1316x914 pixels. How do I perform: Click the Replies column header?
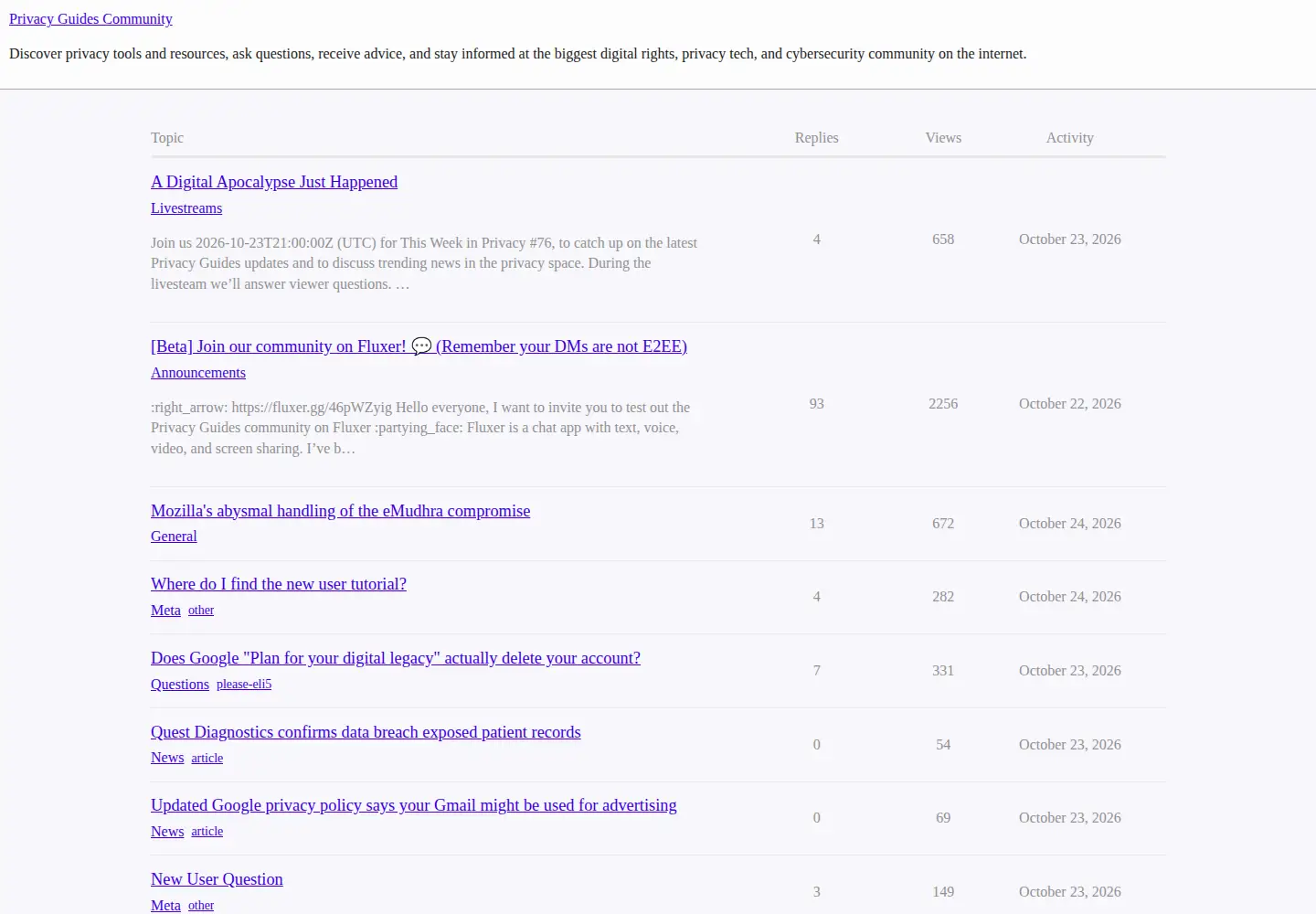816,138
